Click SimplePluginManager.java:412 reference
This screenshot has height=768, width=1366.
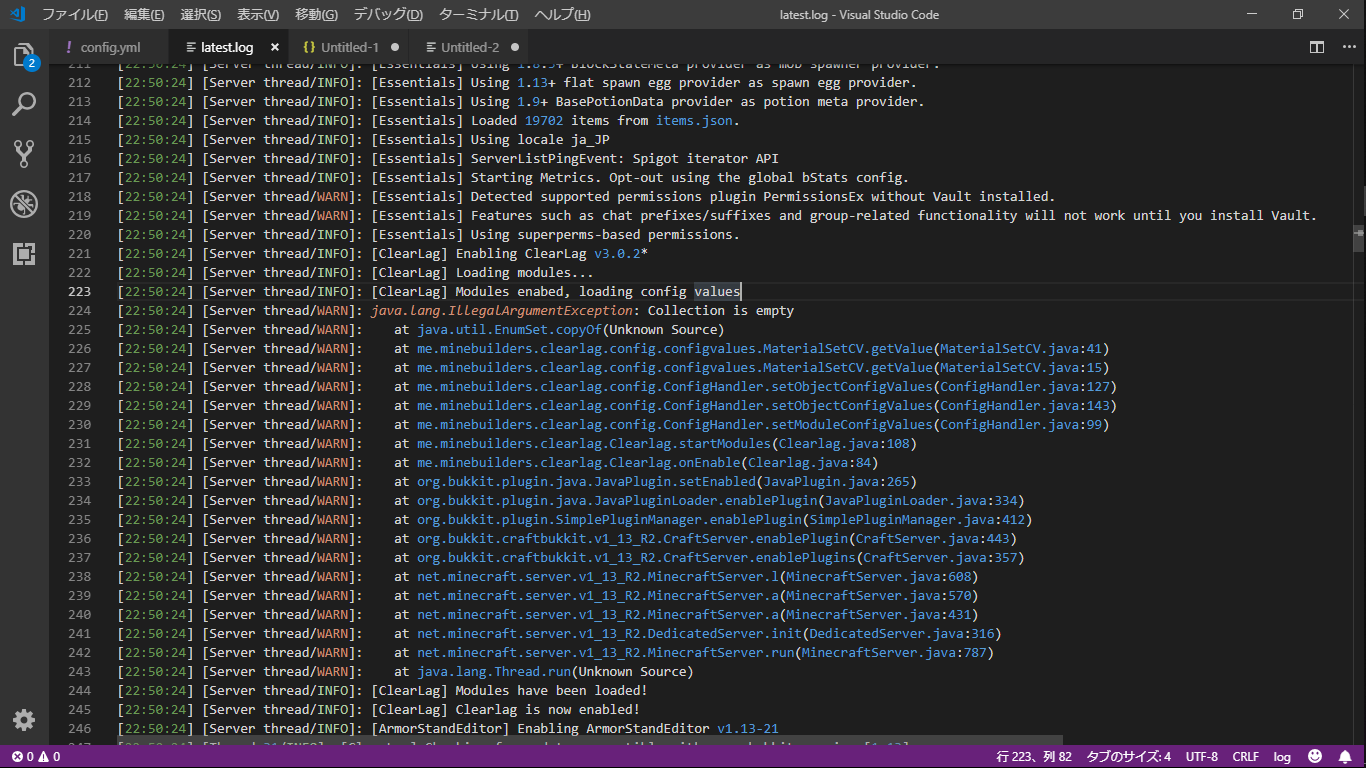917,519
